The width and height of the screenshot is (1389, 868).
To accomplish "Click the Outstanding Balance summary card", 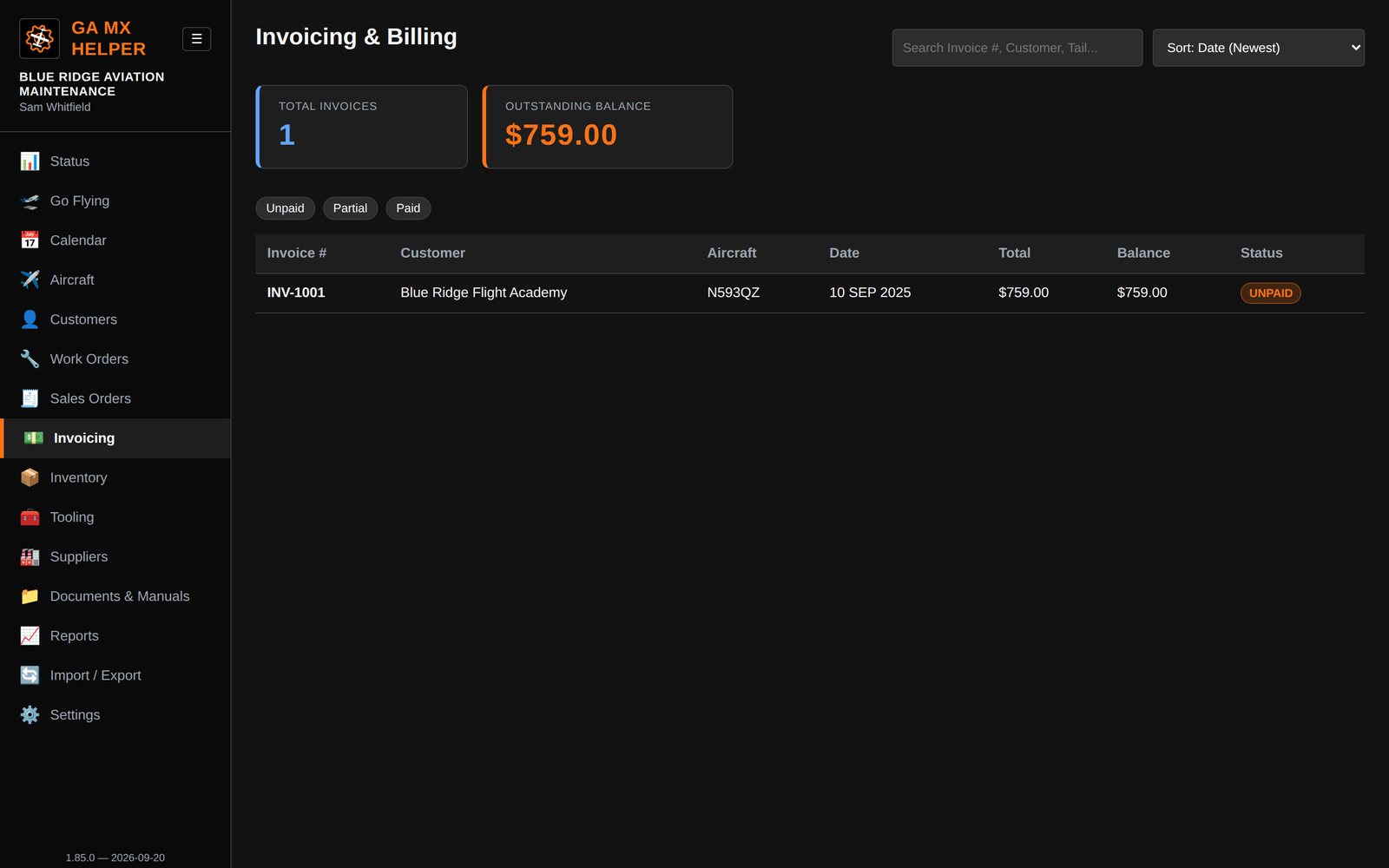I will tap(607, 127).
